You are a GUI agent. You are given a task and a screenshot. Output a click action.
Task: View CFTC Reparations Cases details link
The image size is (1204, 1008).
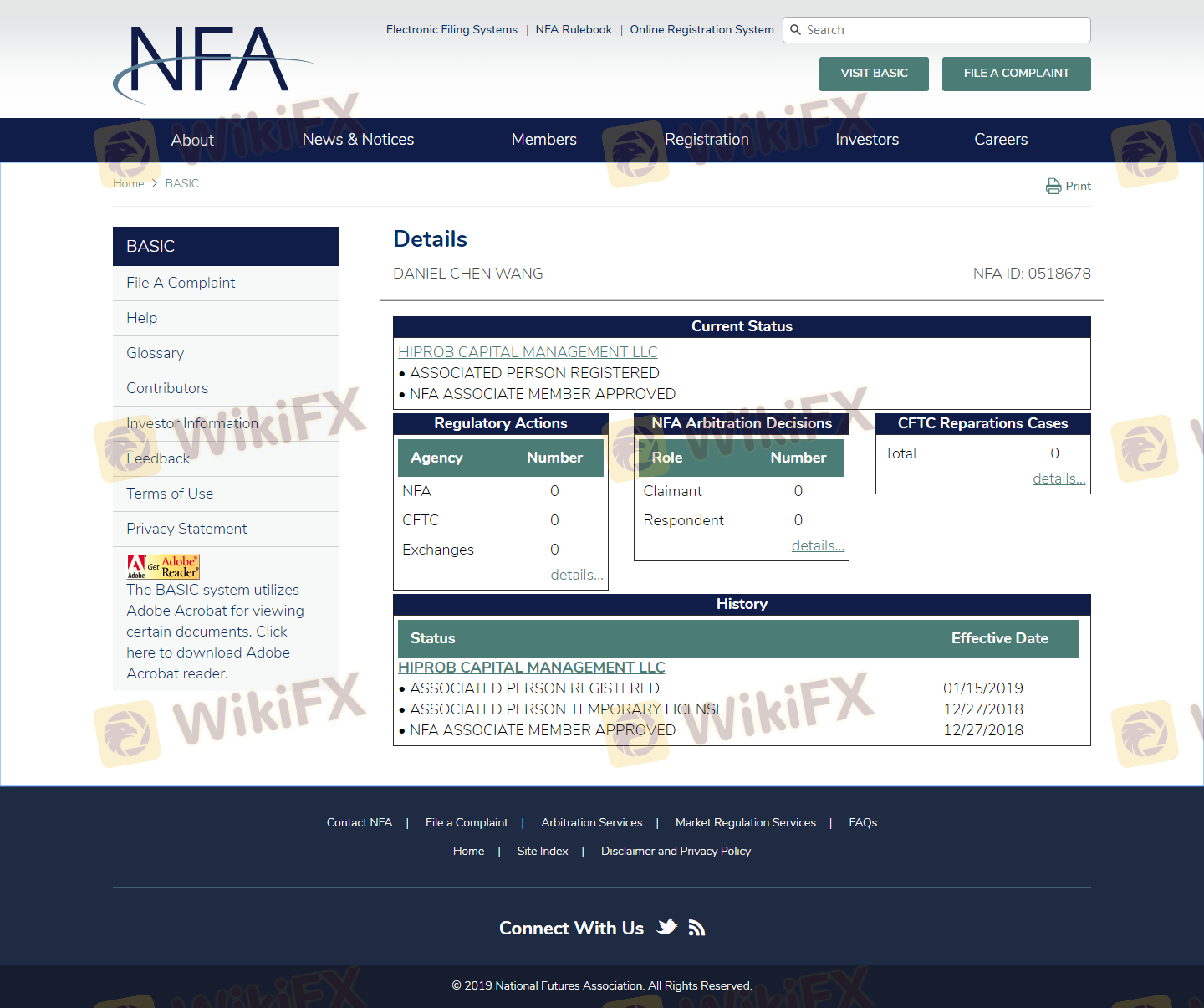[1058, 478]
